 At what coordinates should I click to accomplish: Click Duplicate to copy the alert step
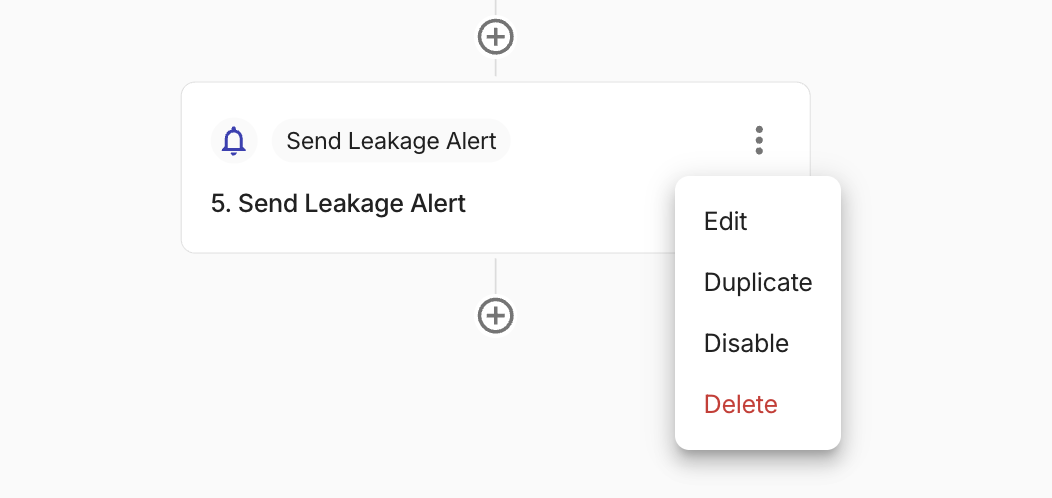pos(758,282)
